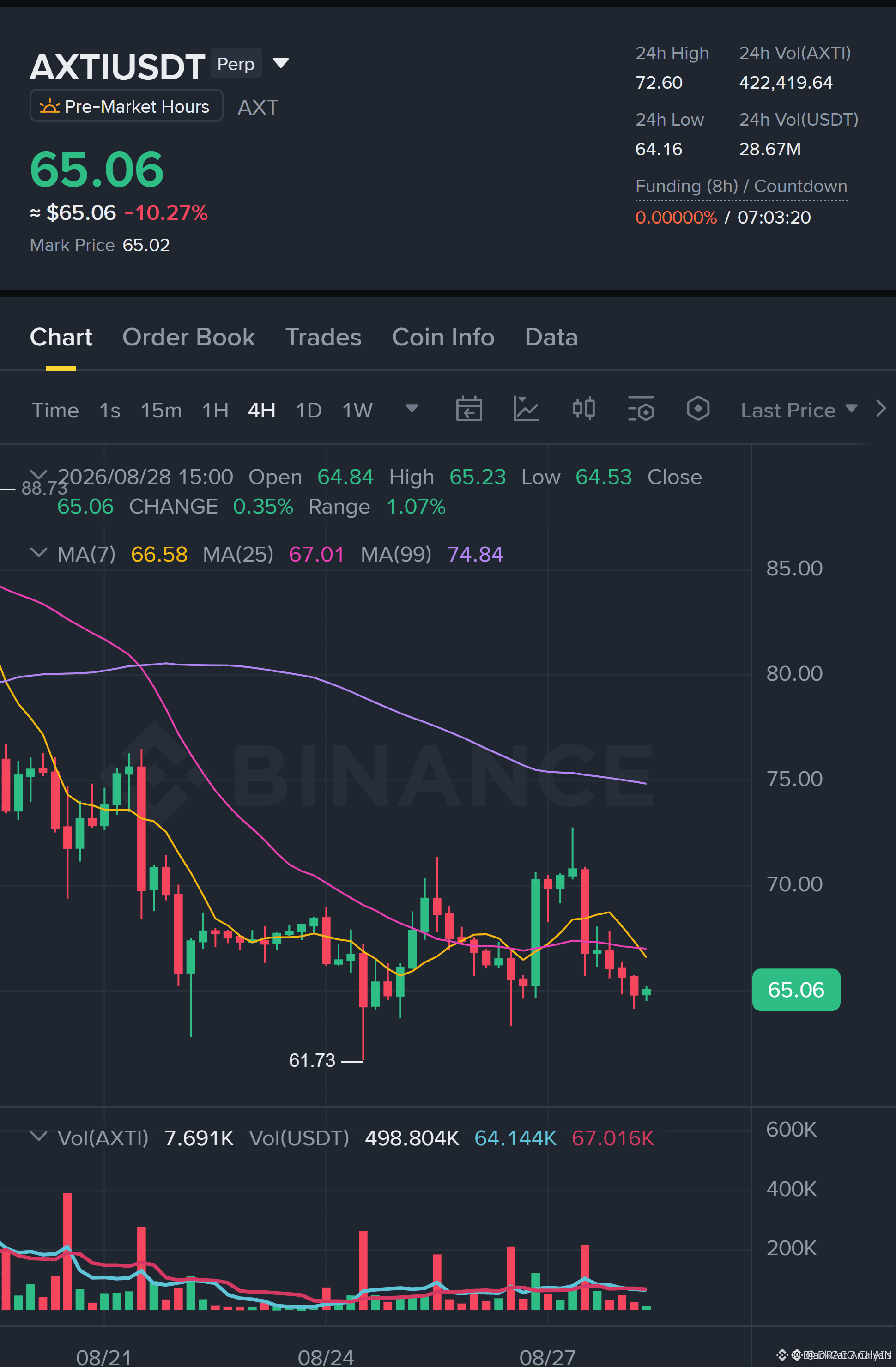896x1367 pixels.
Task: Open the go-to-date calendar icon
Action: coord(469,409)
